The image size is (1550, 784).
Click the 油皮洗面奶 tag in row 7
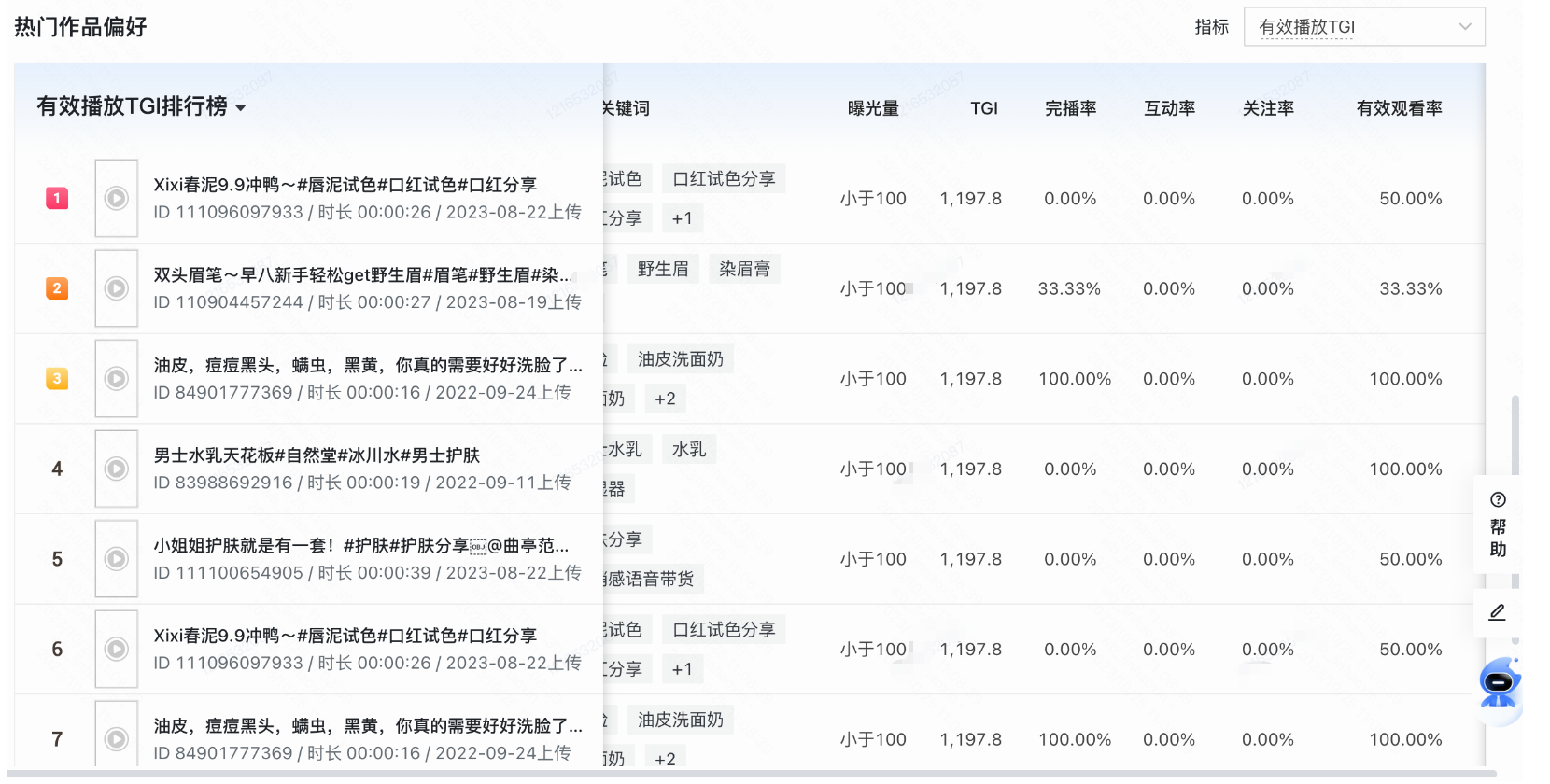click(681, 720)
